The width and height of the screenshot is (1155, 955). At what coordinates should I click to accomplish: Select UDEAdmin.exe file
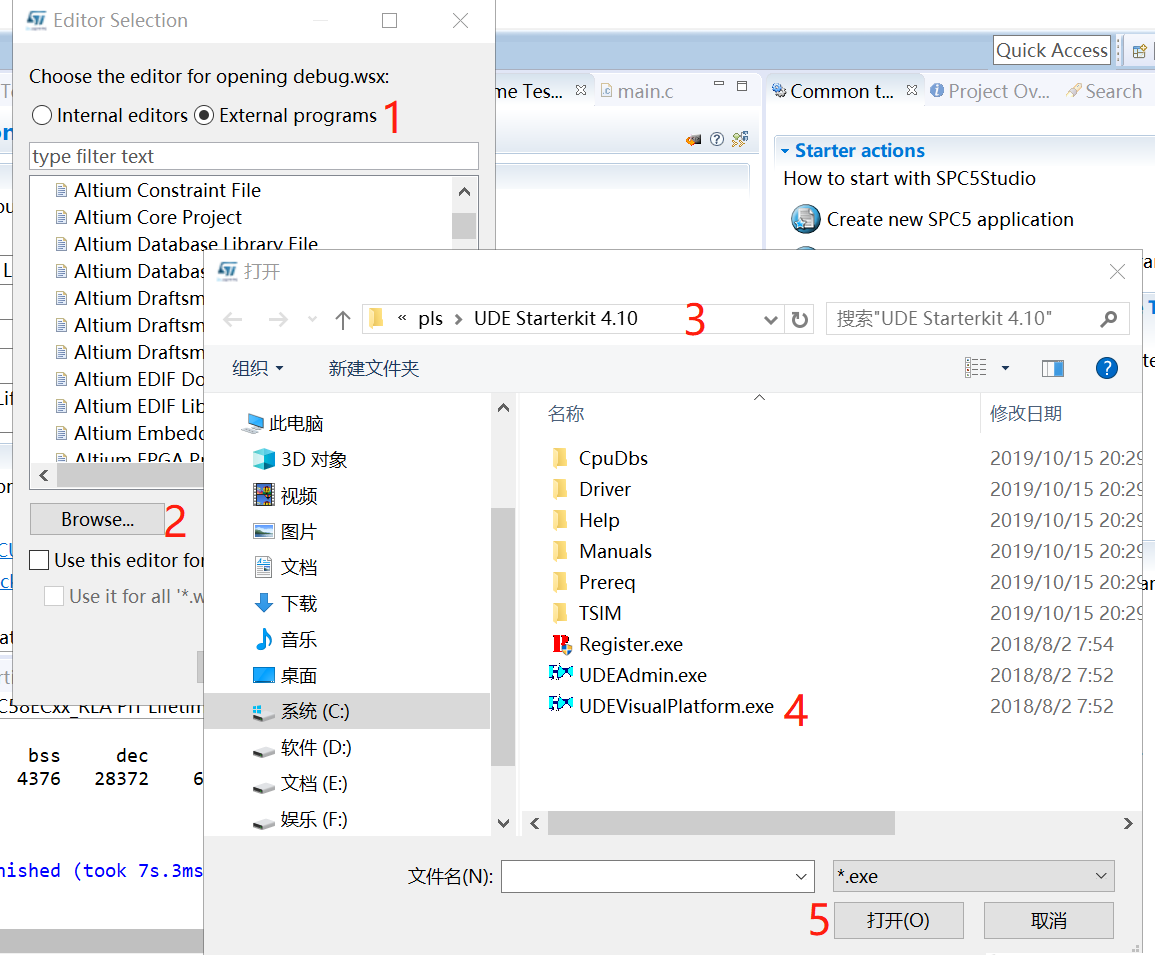[x=628, y=675]
